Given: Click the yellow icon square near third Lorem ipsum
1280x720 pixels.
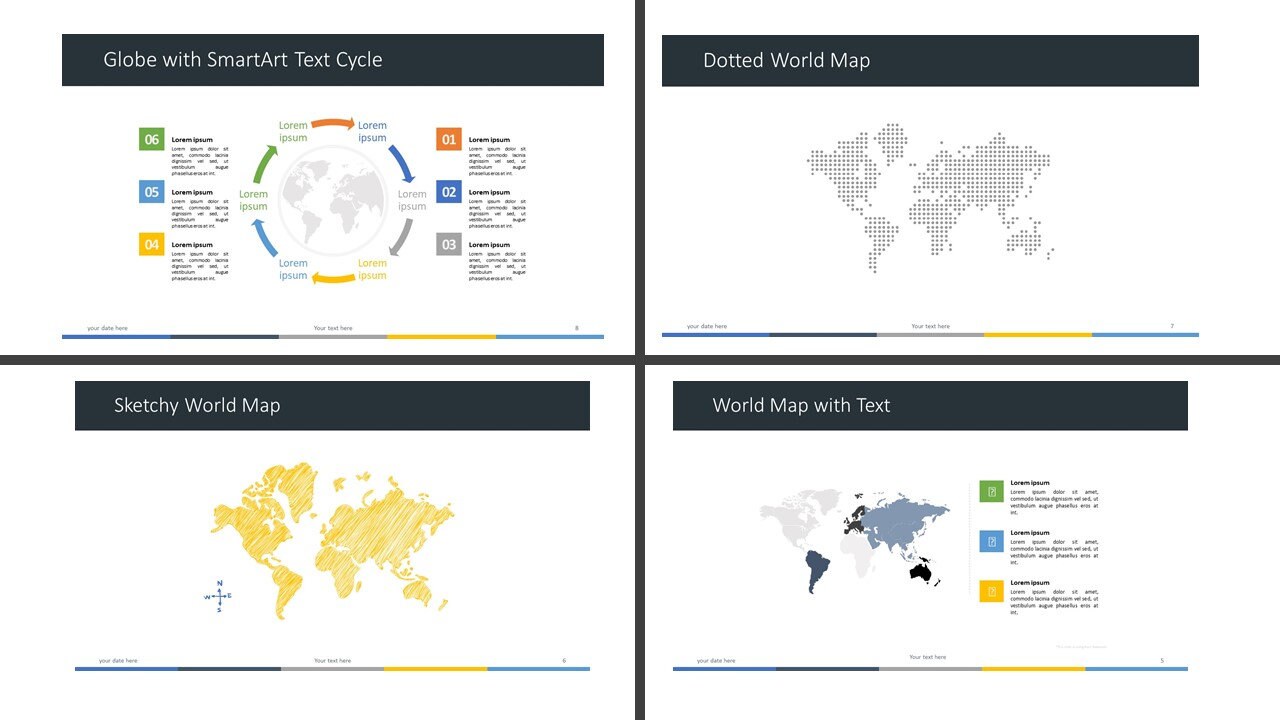Looking at the screenshot, I should click(991, 590).
